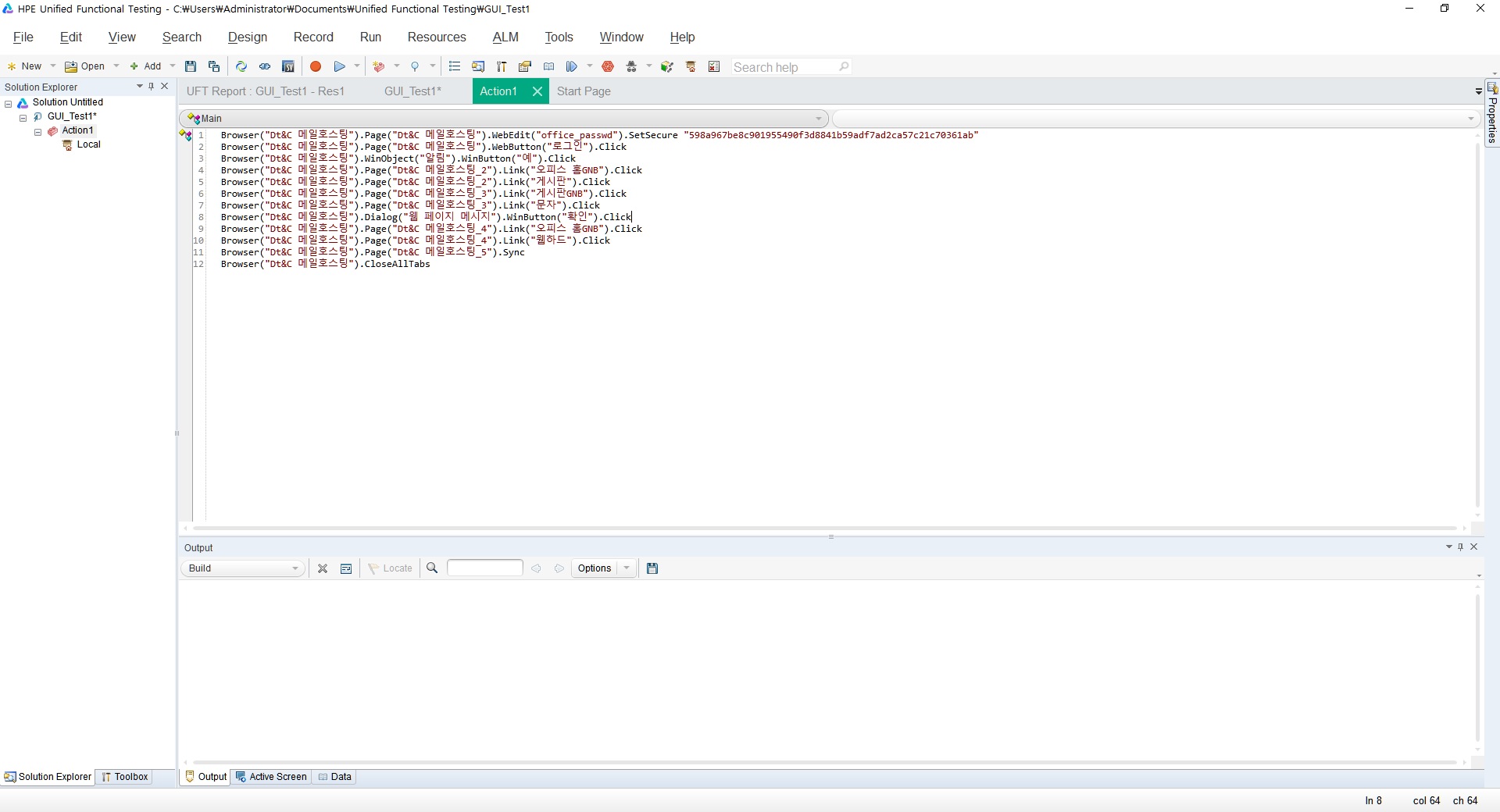Close the Solution Explorer panel
The image size is (1500, 812).
[164, 87]
